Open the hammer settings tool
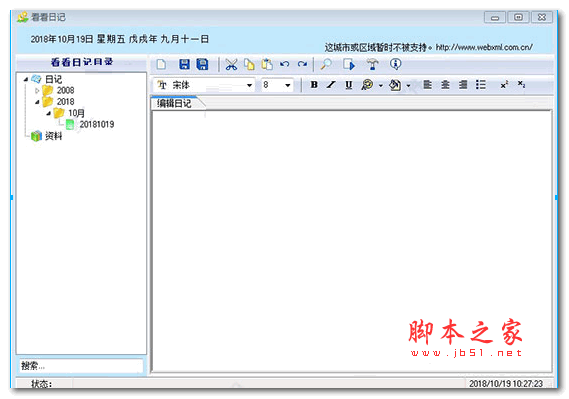The image size is (569, 399). (x=372, y=65)
